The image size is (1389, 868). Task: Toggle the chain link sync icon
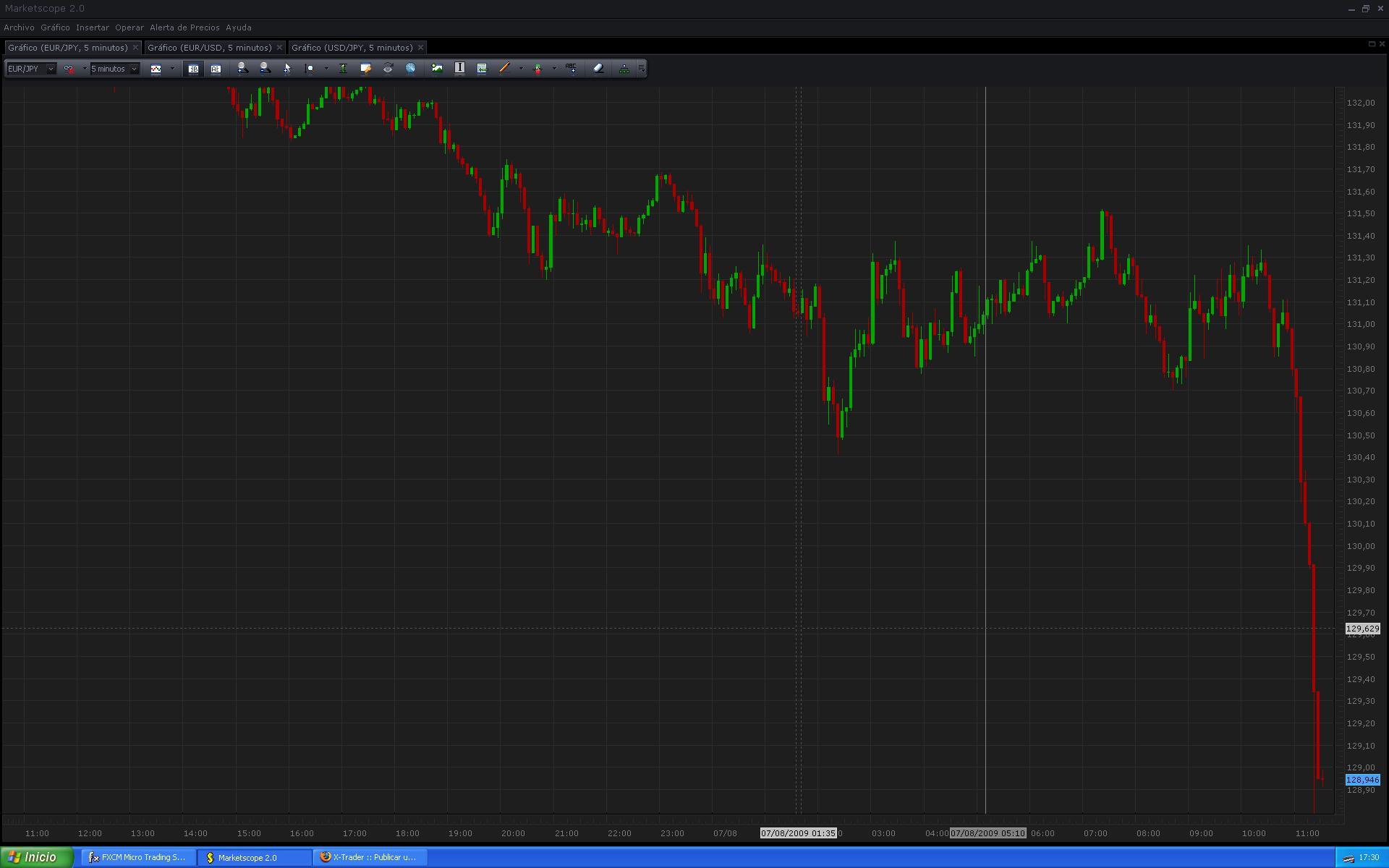point(69,69)
